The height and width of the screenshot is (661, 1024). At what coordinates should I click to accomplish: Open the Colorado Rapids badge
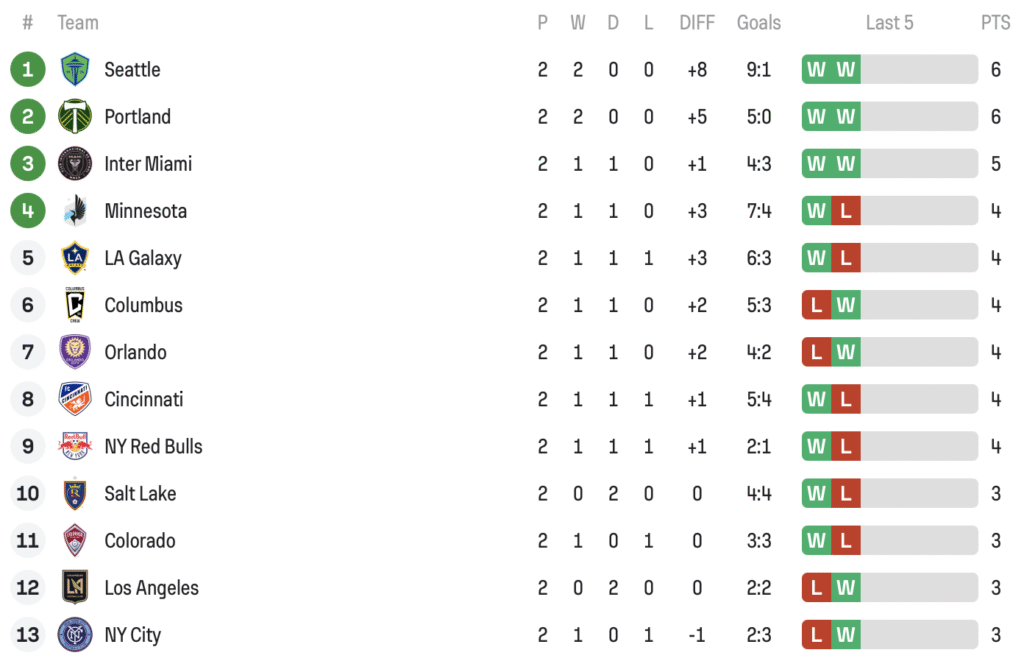74,540
